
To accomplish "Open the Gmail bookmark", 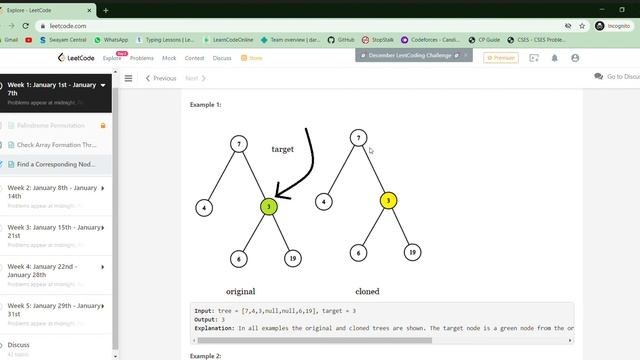I will tap(9, 40).
